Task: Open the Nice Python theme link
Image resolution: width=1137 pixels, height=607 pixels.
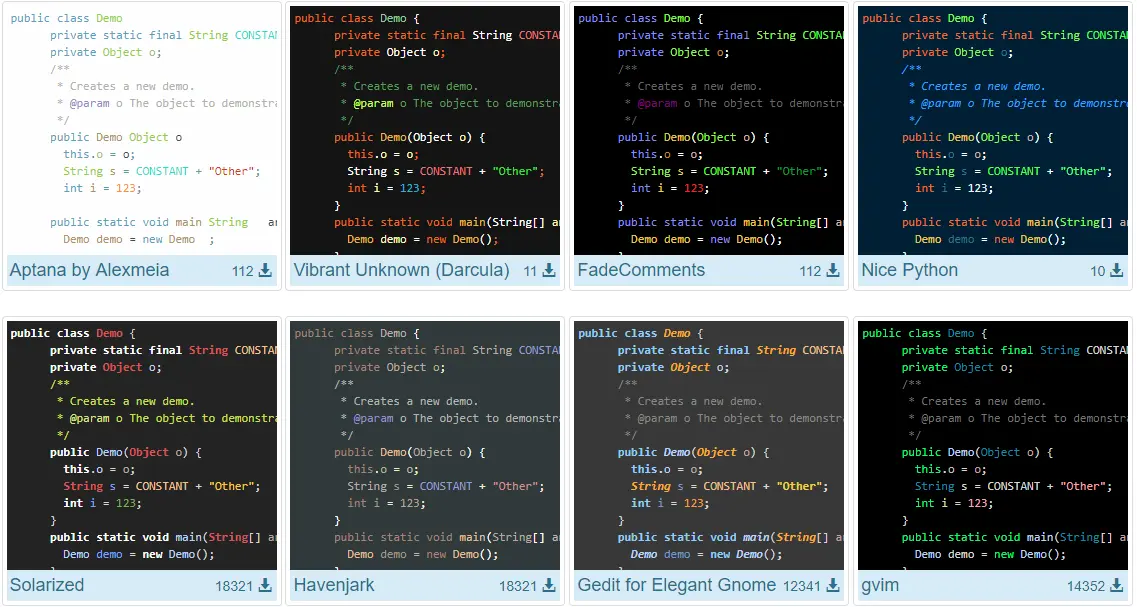Action: tap(909, 271)
